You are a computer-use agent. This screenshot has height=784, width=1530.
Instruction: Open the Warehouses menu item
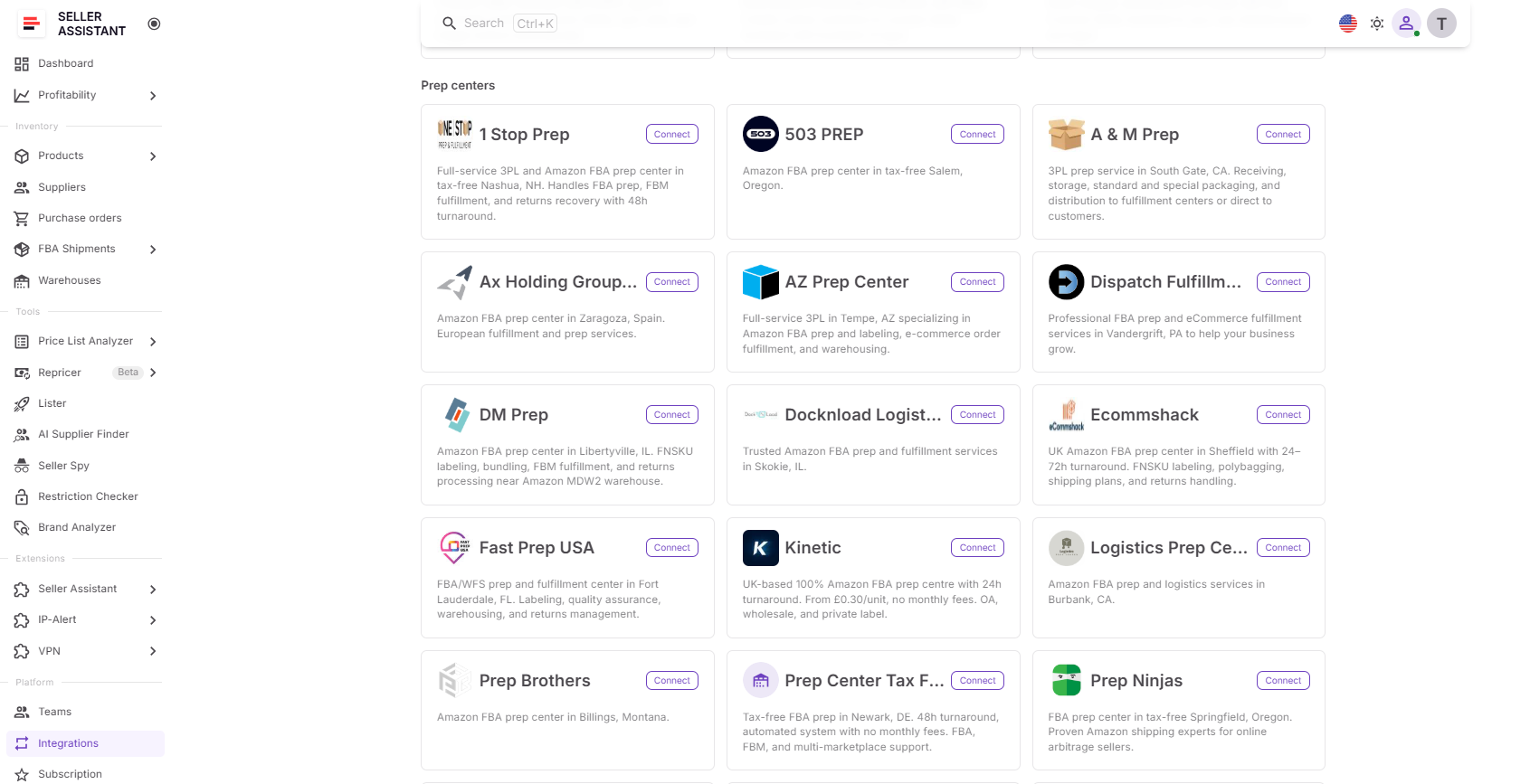coord(85,281)
